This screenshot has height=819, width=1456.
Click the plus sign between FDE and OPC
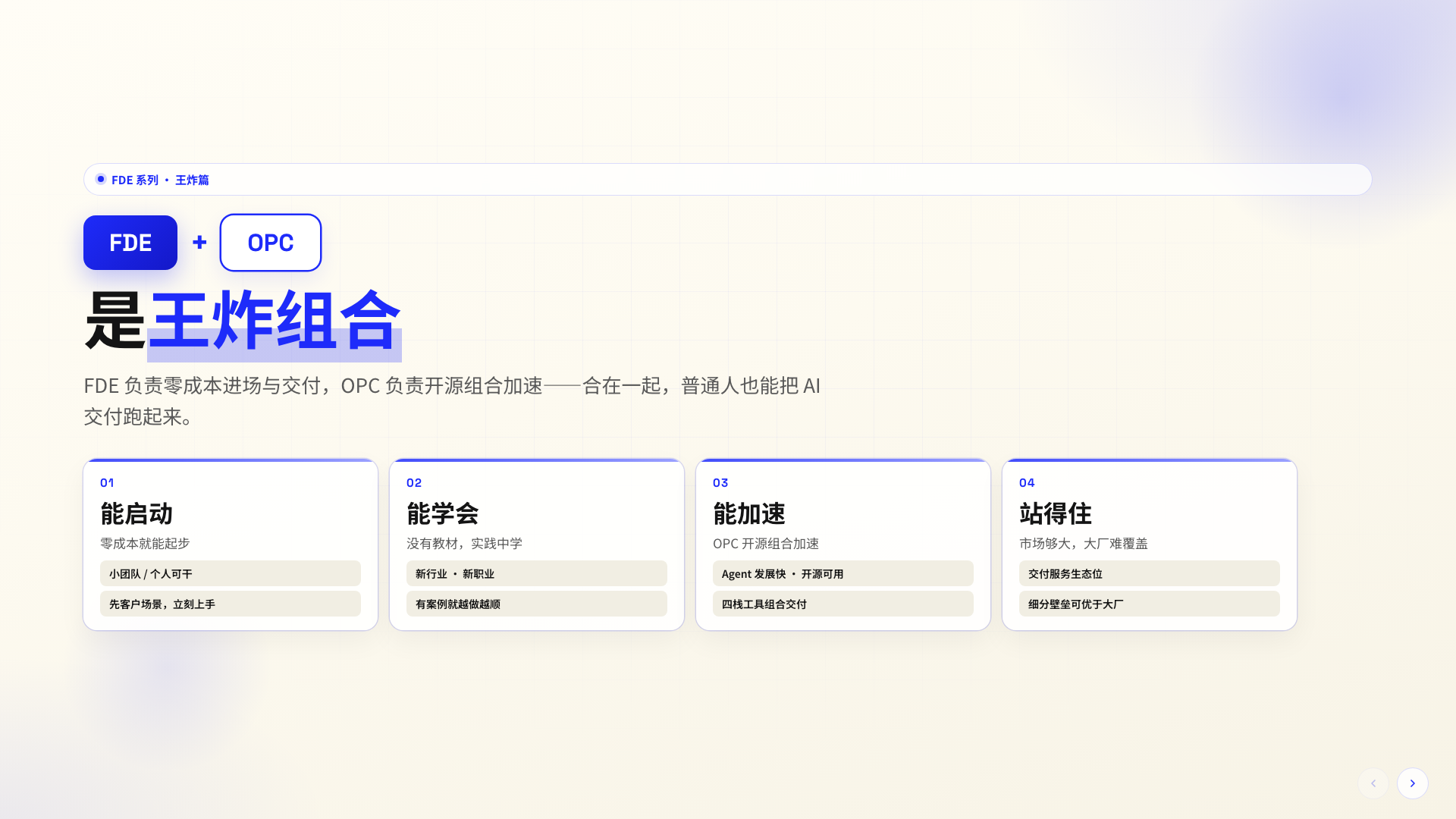(199, 242)
